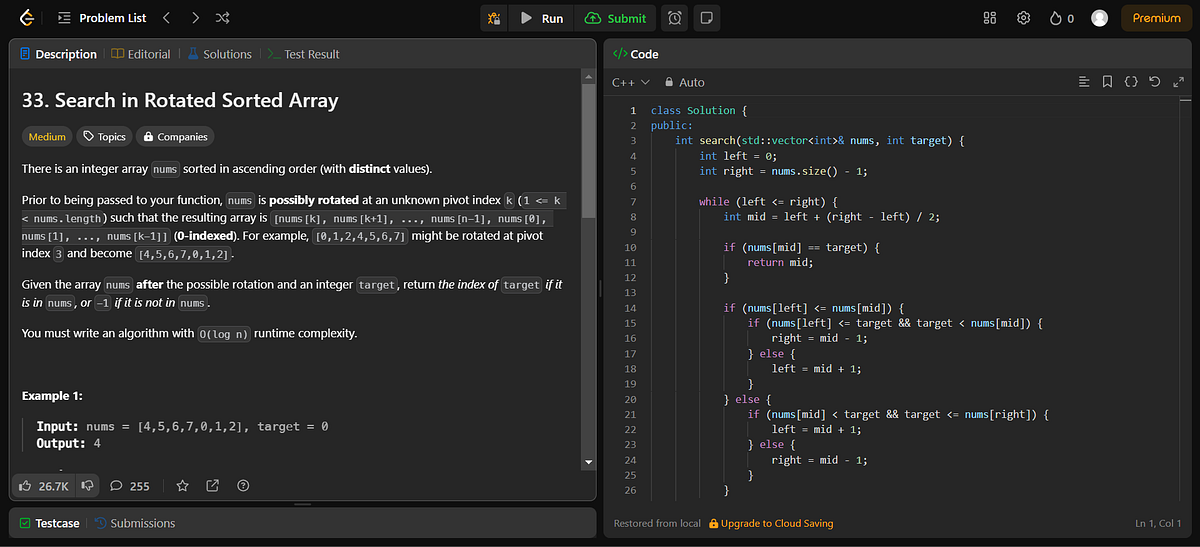Open the layout grid icon

[x=990, y=18]
